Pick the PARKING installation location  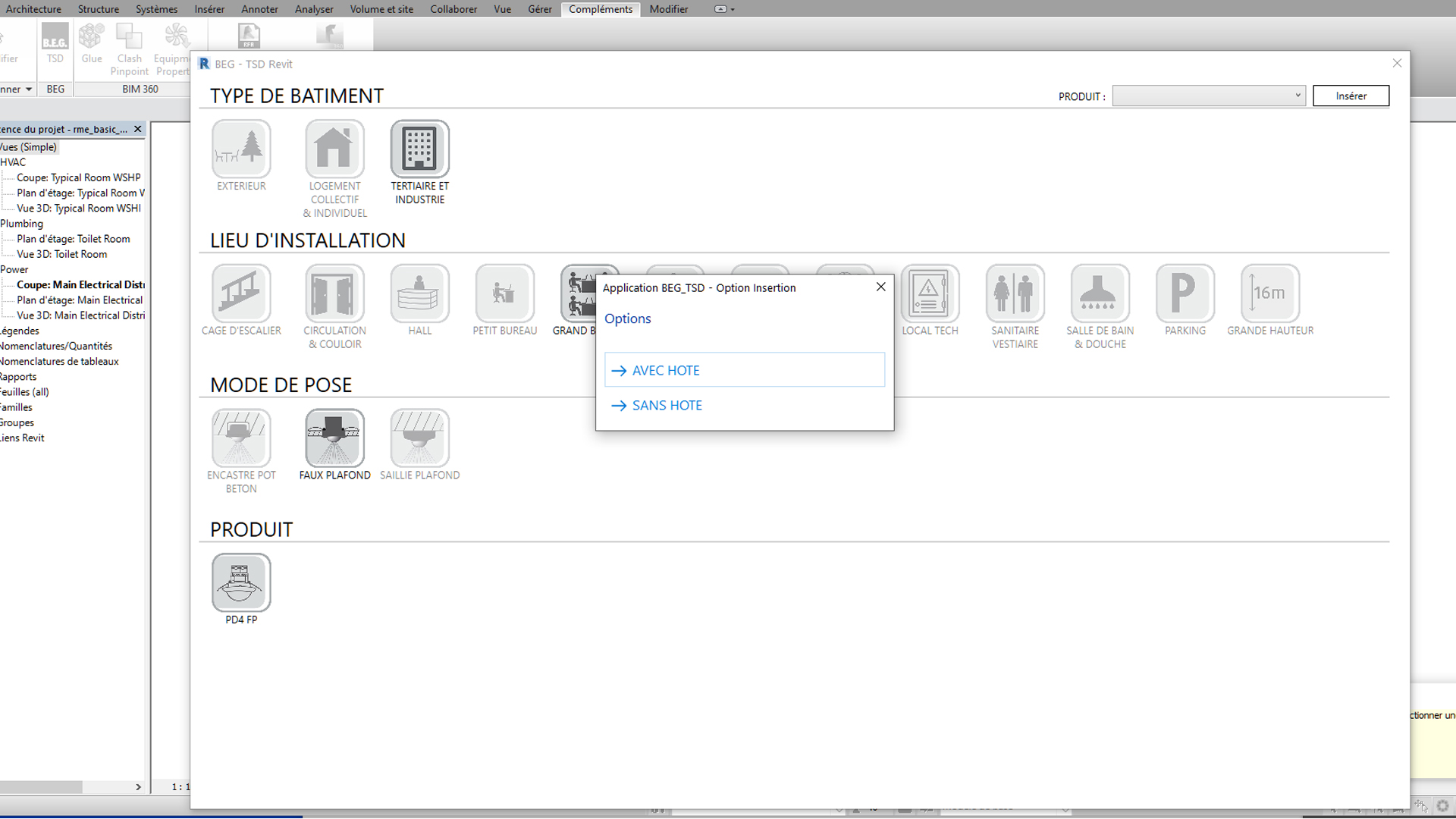[x=1185, y=293]
